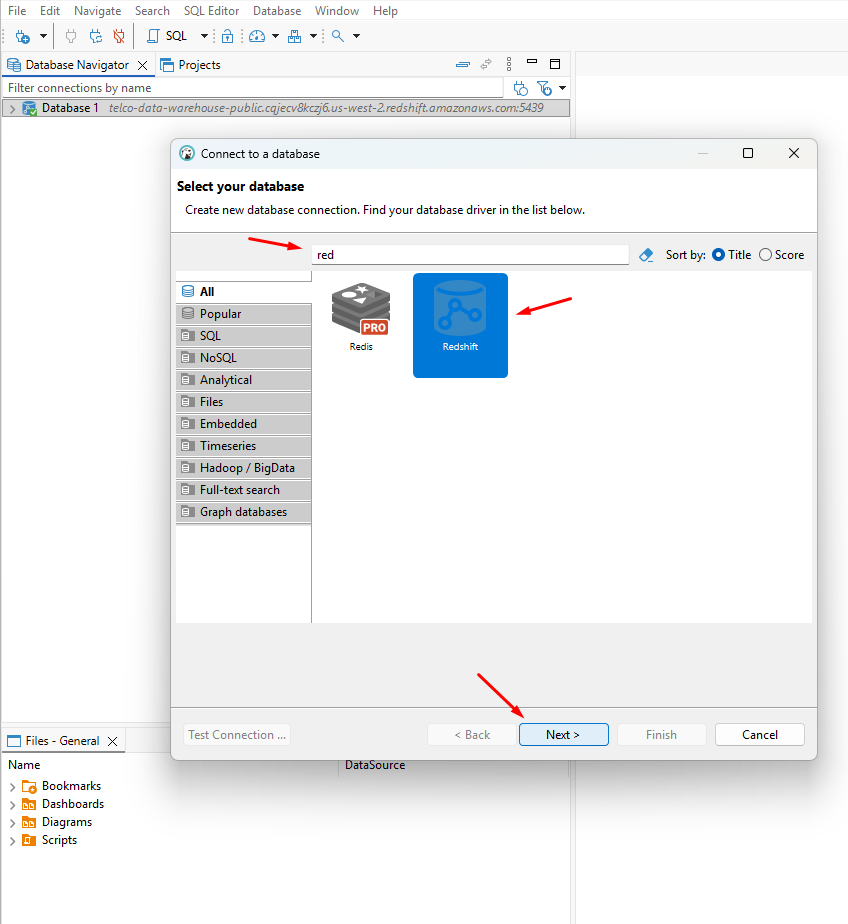Screen dimensions: 848x924
Task: Select the Hadoop / BigData category
Action: pyautogui.click(x=243, y=468)
